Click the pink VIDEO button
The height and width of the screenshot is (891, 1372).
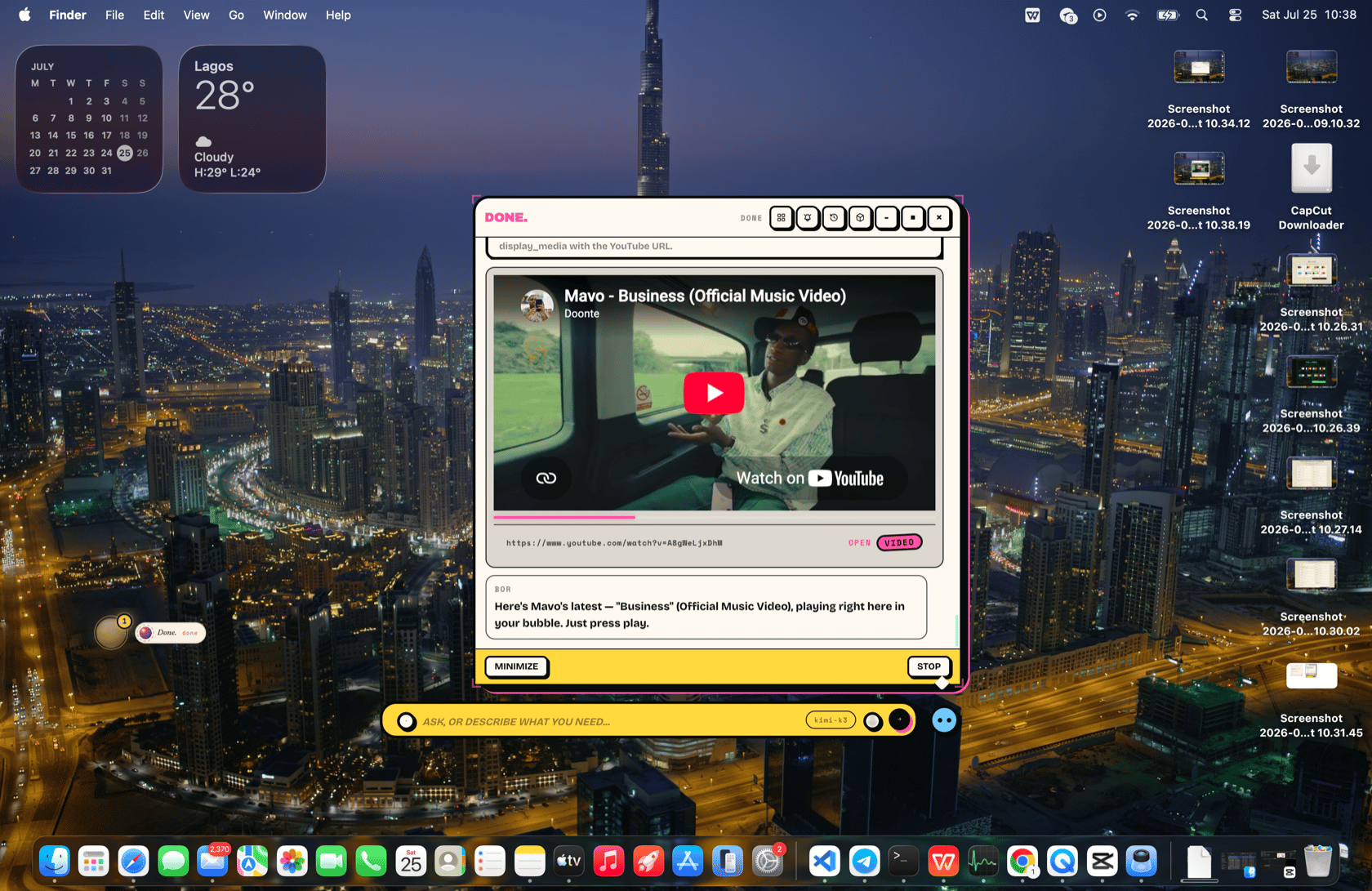(x=899, y=542)
